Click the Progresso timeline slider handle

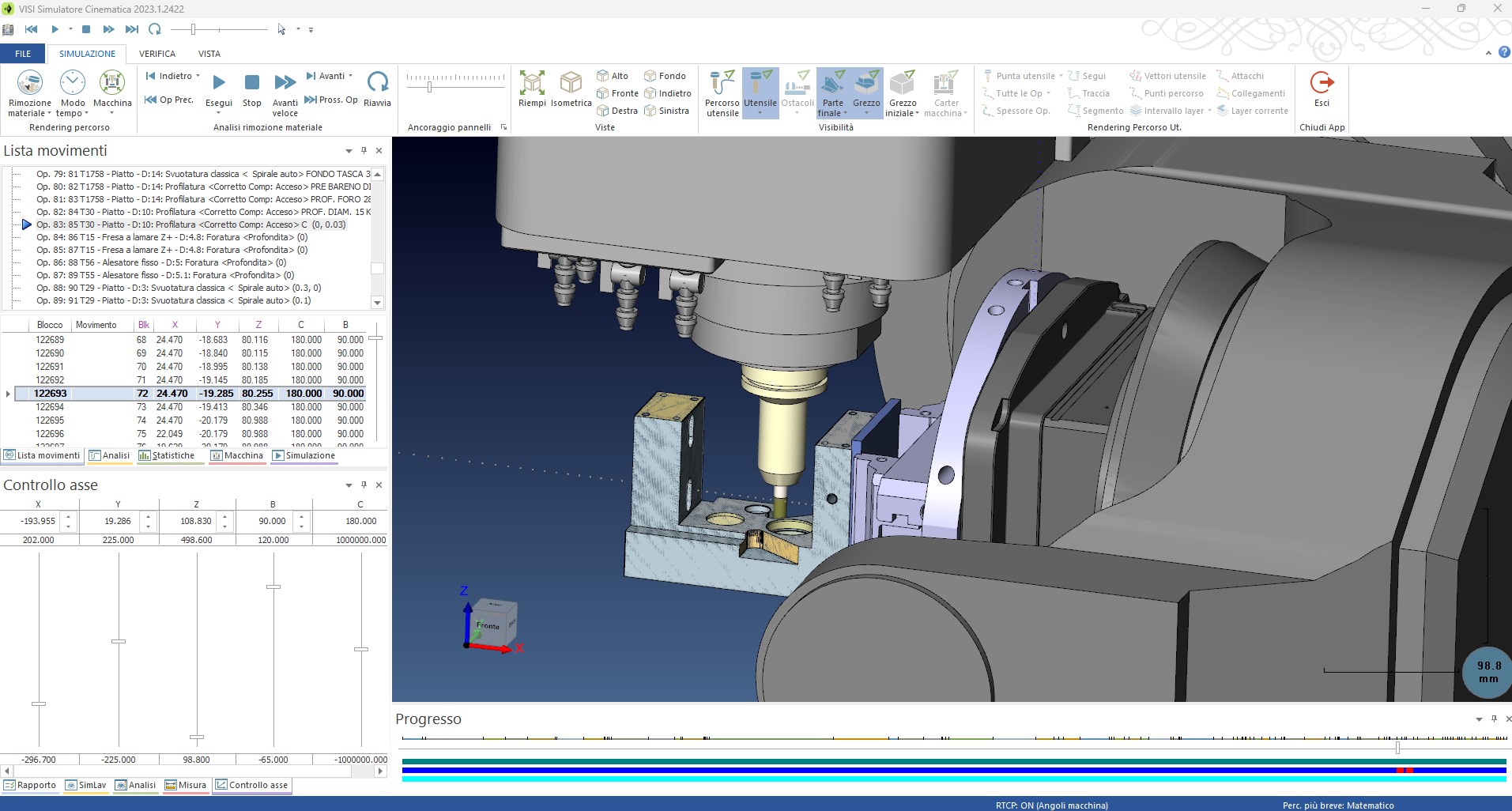tap(1397, 747)
